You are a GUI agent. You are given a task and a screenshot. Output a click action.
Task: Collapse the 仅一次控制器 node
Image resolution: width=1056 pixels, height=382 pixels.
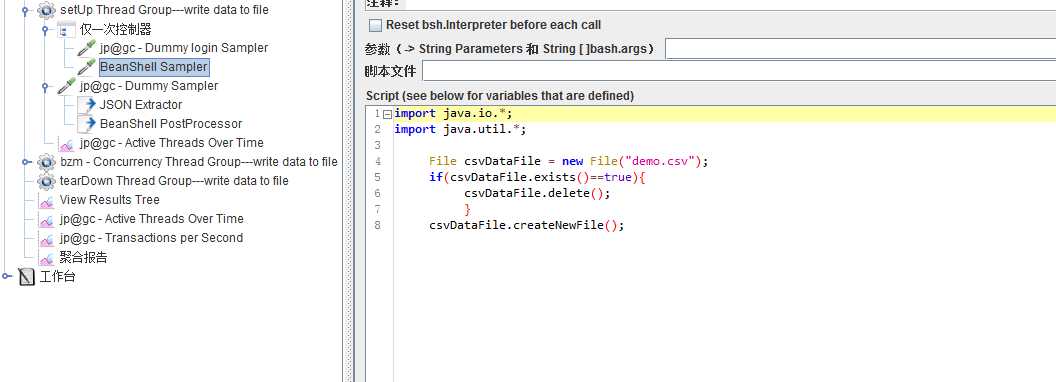click(45, 30)
